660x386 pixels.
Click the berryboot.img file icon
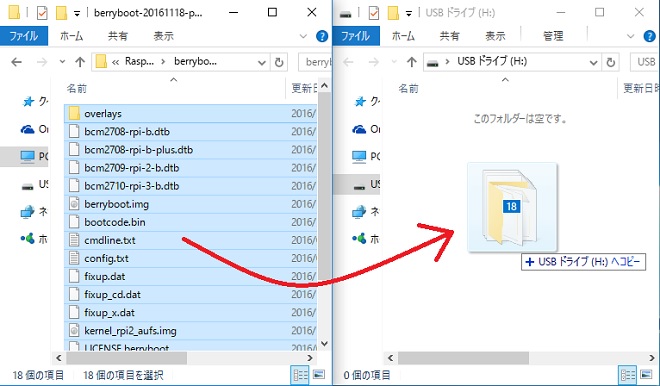[74, 204]
